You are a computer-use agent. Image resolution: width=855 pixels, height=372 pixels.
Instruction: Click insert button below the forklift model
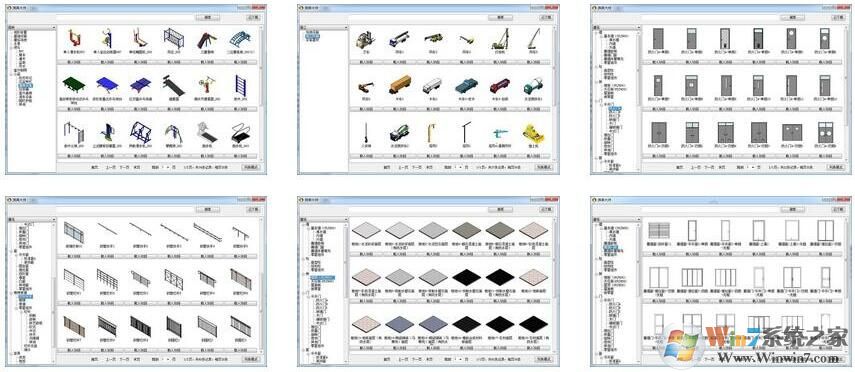click(x=365, y=62)
